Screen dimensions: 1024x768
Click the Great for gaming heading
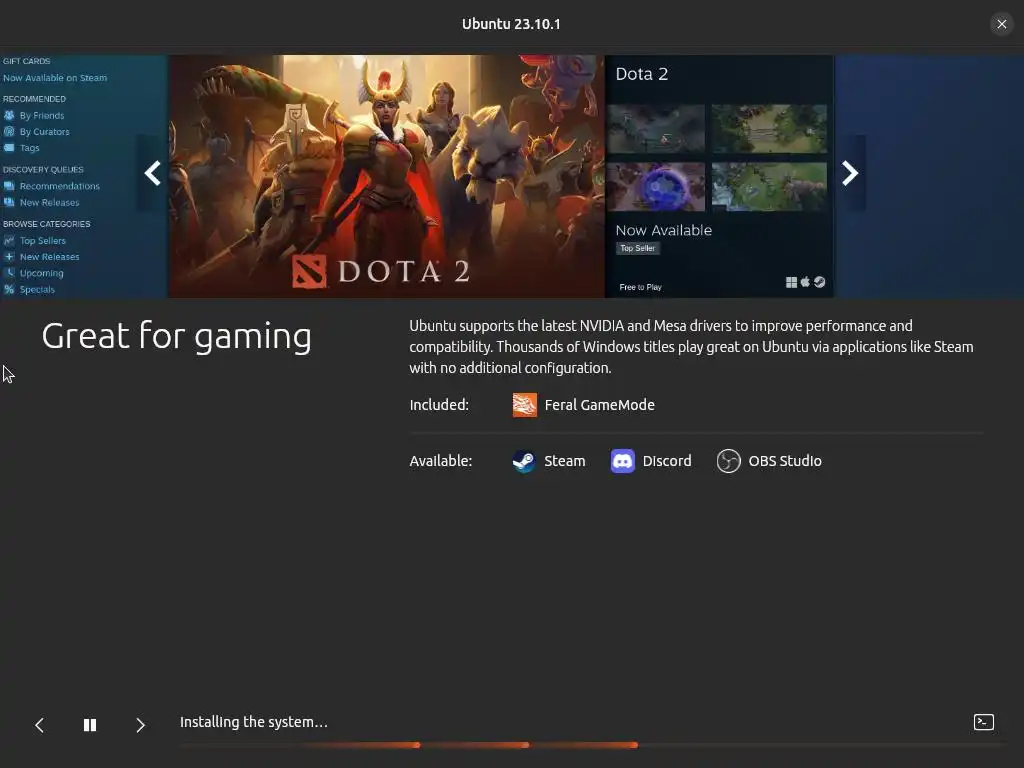click(x=177, y=337)
